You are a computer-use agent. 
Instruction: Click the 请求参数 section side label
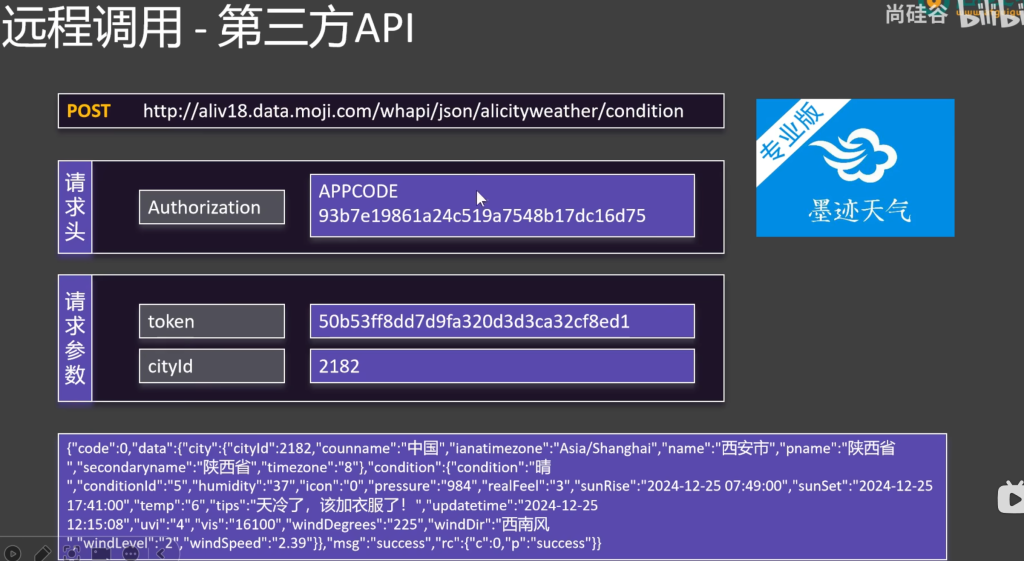75,338
